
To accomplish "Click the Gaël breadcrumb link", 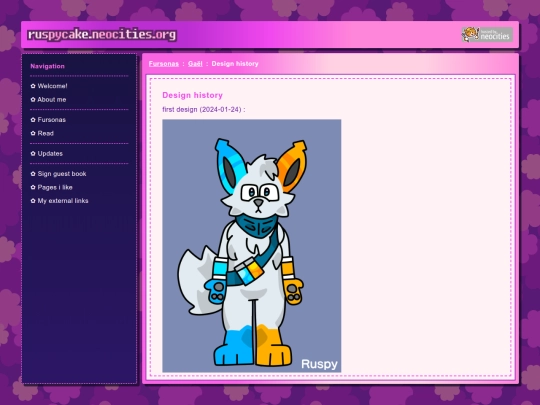I will pos(195,64).
